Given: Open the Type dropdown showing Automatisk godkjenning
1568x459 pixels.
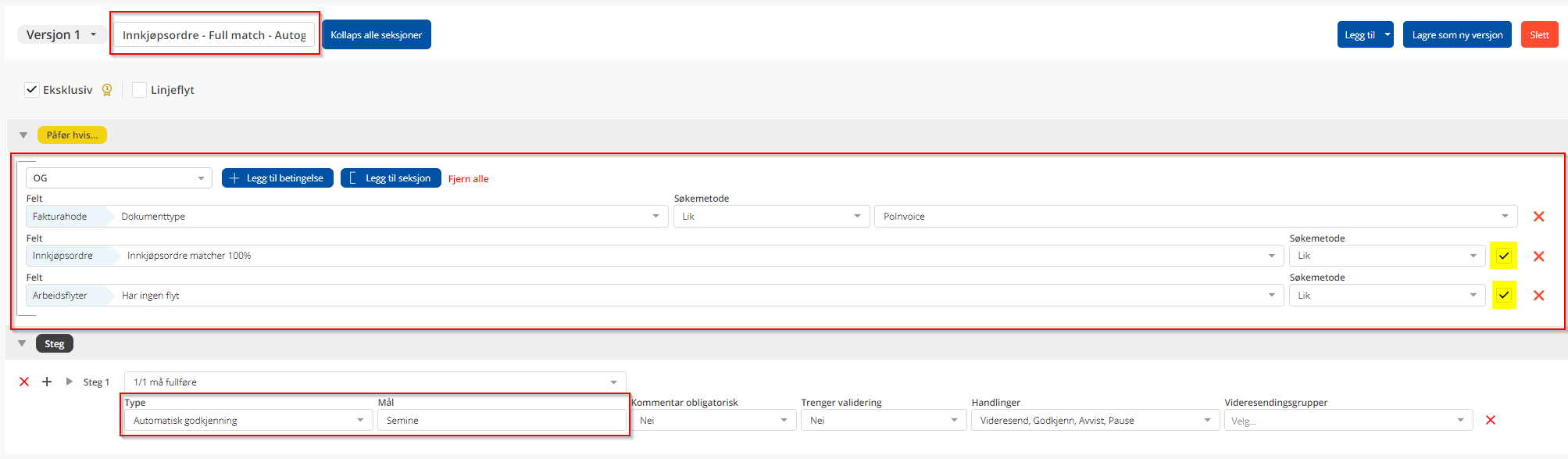Looking at the screenshot, I should click(x=248, y=421).
